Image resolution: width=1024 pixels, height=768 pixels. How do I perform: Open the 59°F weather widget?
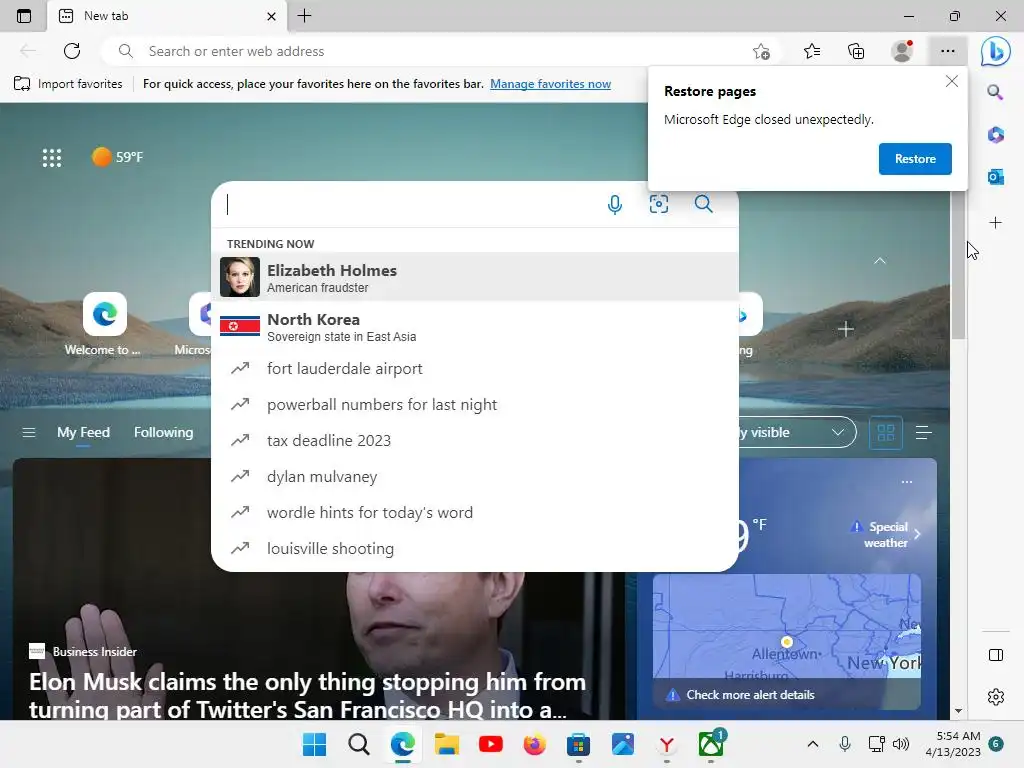pos(118,157)
